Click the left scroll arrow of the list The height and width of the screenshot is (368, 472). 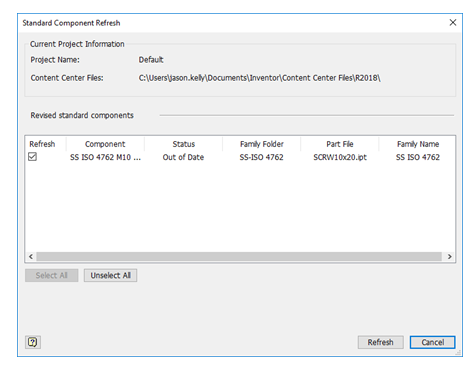31,256
